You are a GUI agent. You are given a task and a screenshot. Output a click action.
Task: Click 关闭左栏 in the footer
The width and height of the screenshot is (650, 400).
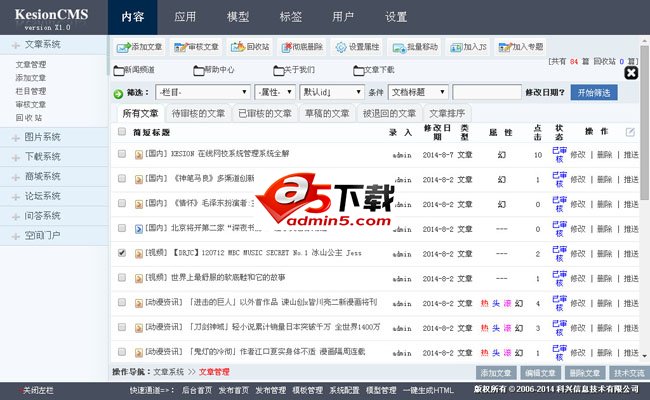click(x=38, y=390)
